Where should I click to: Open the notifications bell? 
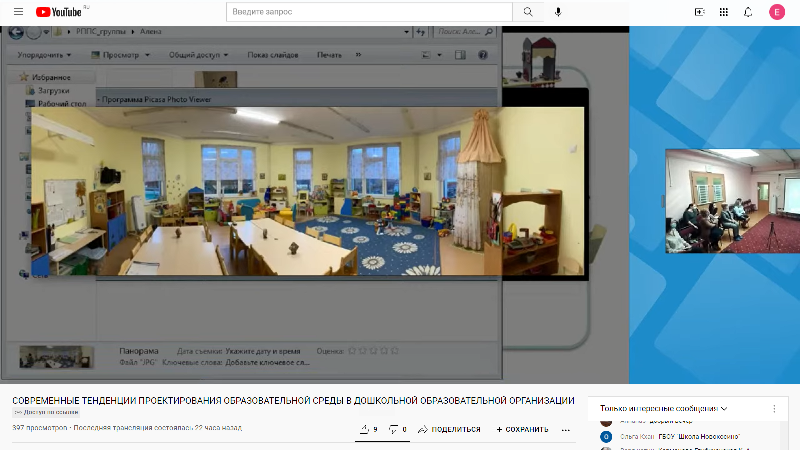click(x=748, y=12)
